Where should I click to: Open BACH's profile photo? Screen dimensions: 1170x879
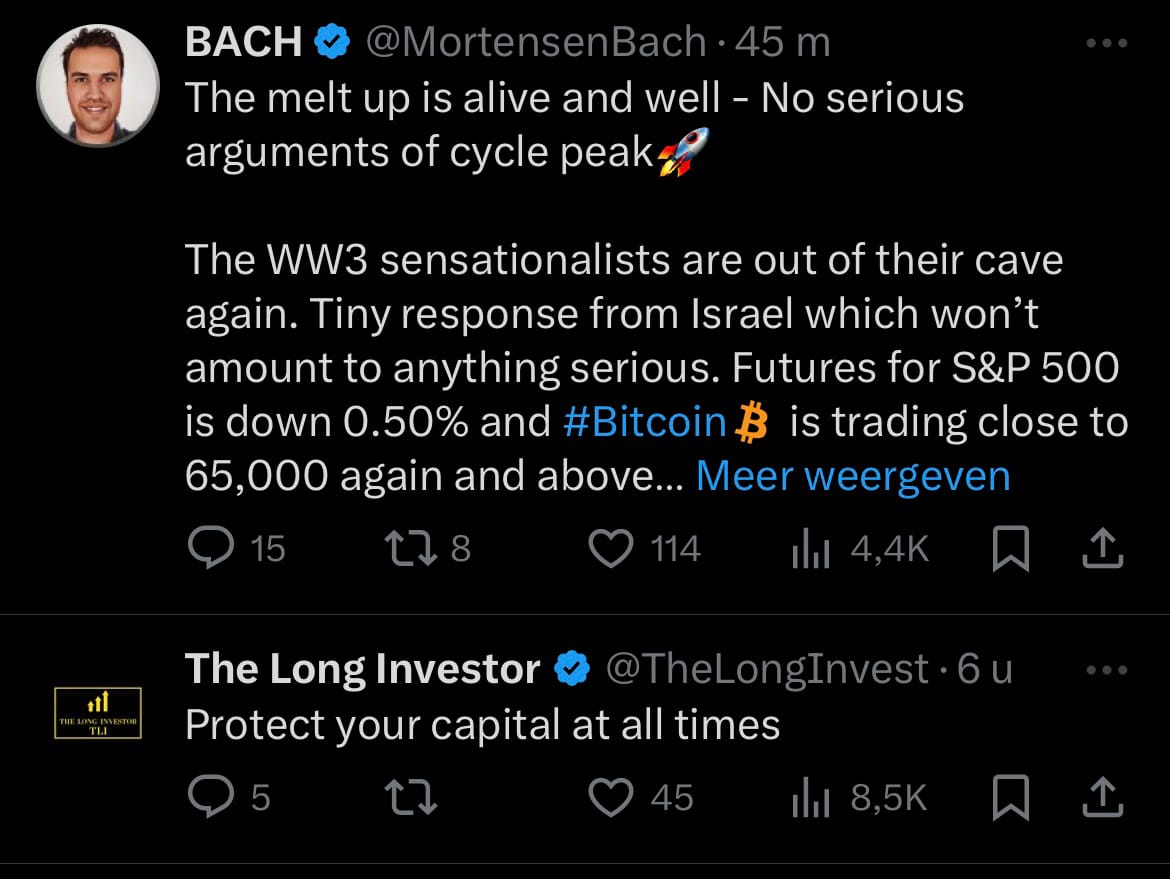coord(97,85)
